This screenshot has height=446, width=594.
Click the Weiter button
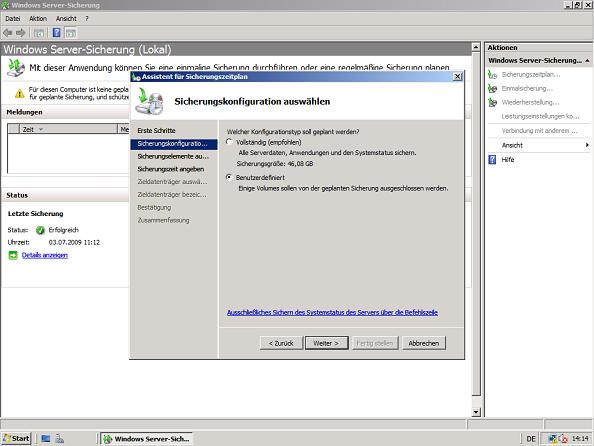pos(327,343)
